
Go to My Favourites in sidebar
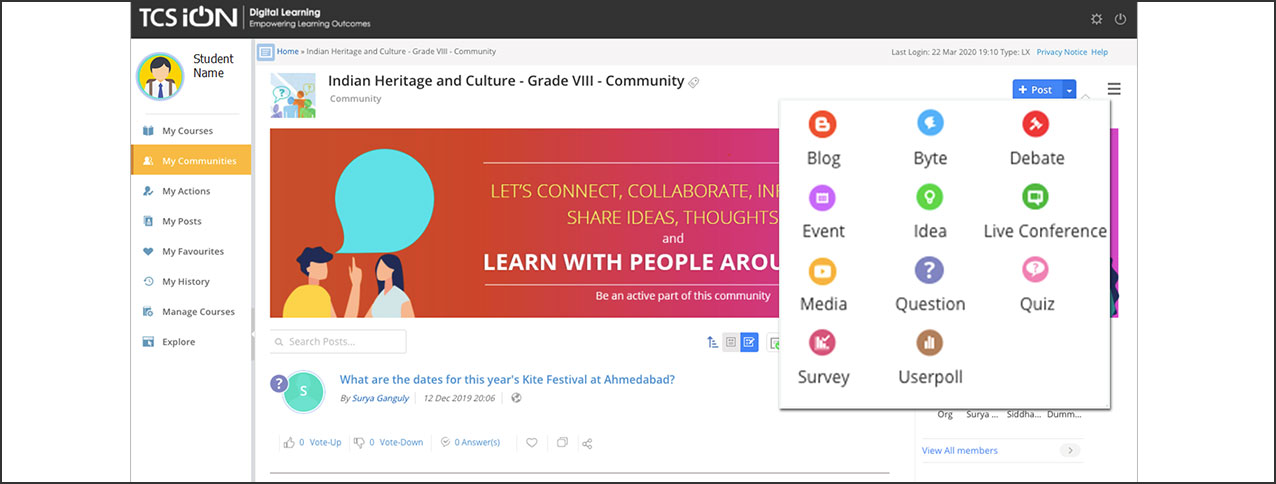[x=192, y=252]
